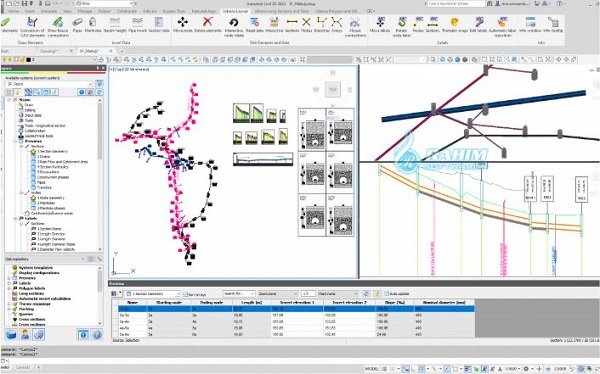The image size is (600, 374).
Task: Select the Move node tool
Action: tap(183, 25)
